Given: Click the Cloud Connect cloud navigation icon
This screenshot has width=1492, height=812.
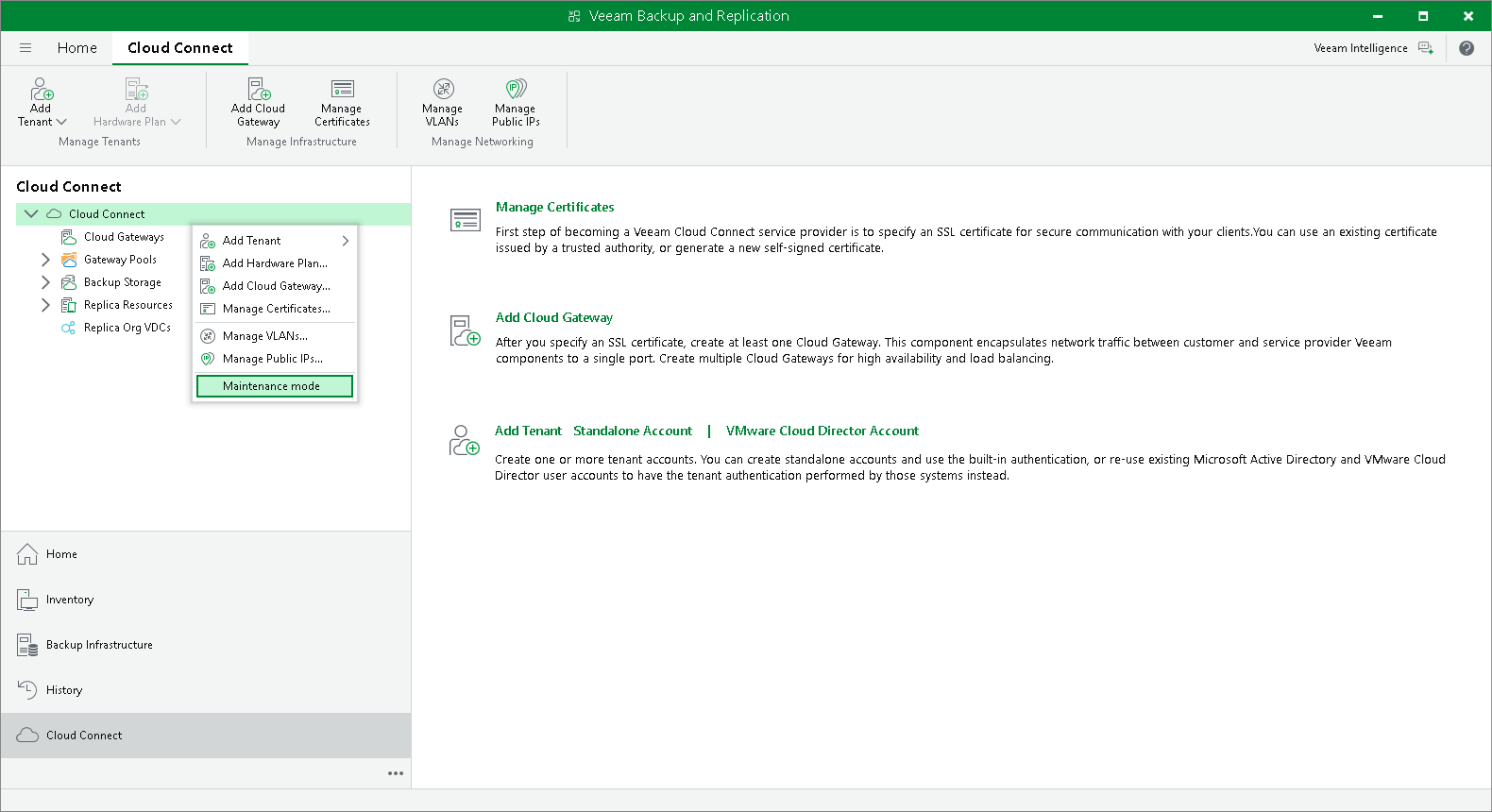Looking at the screenshot, I should (27, 736).
